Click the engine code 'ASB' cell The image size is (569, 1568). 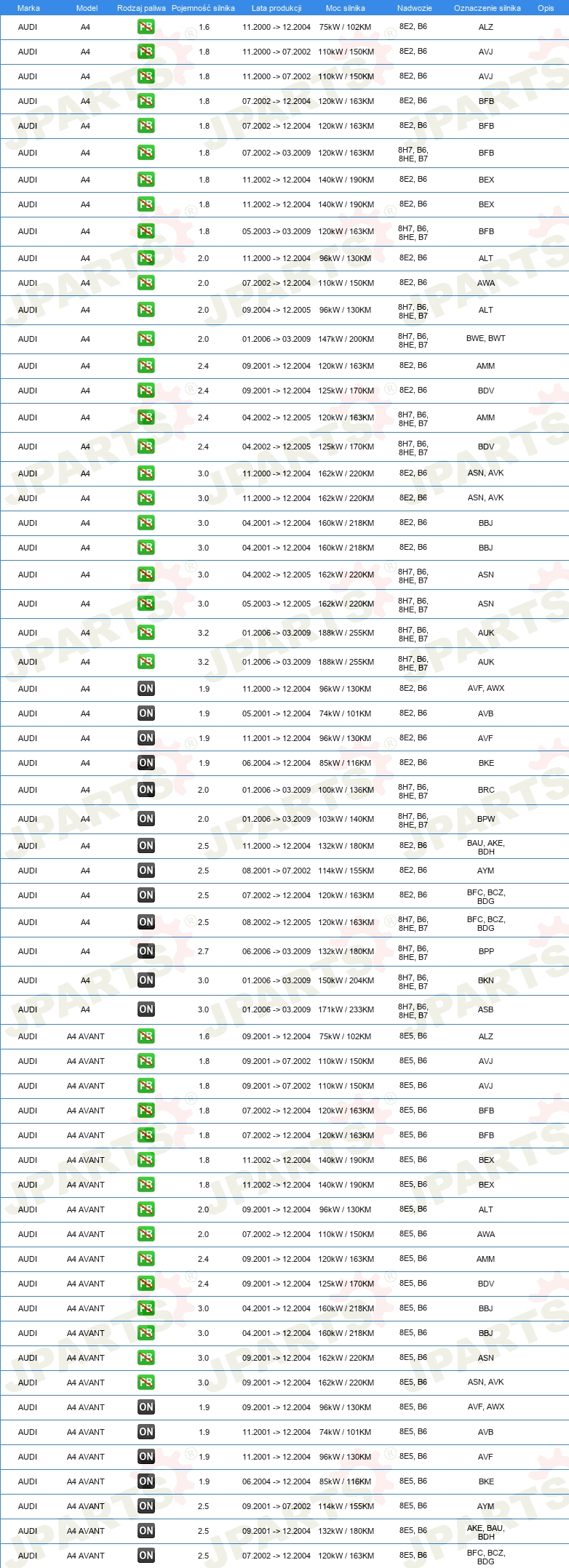click(x=486, y=1009)
